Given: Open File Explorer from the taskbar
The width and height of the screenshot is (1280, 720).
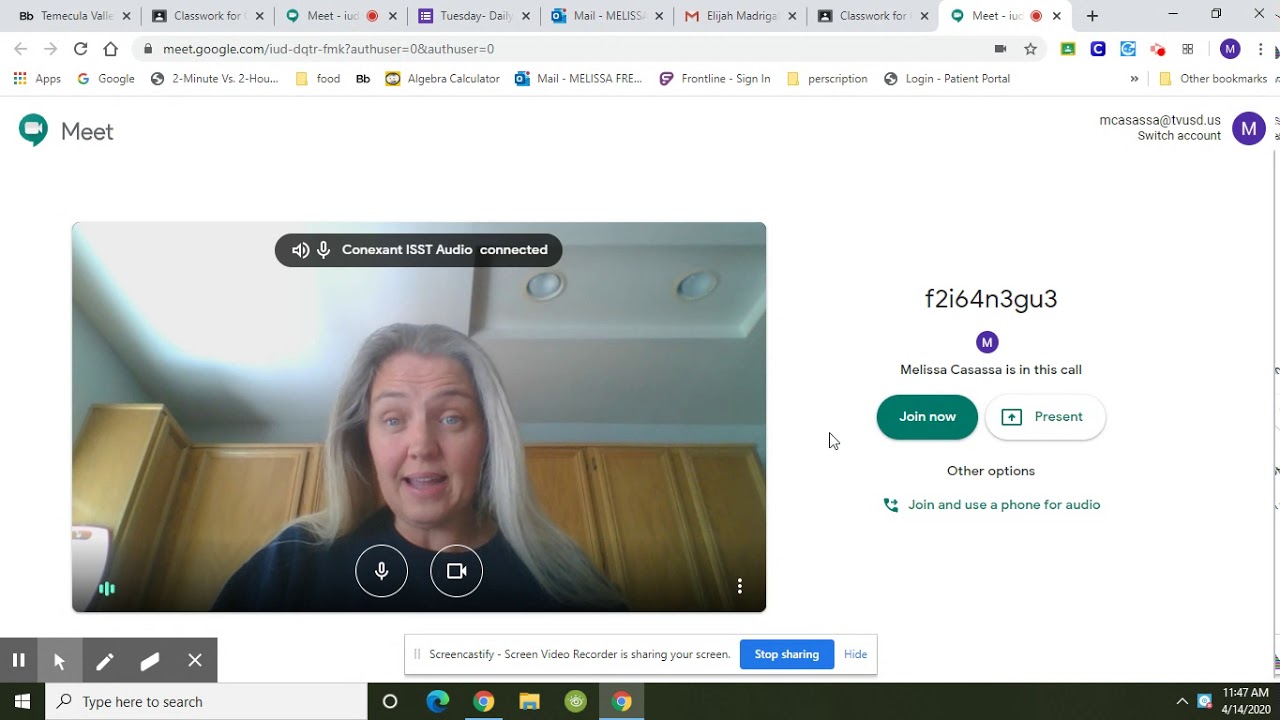Looking at the screenshot, I should (x=529, y=701).
